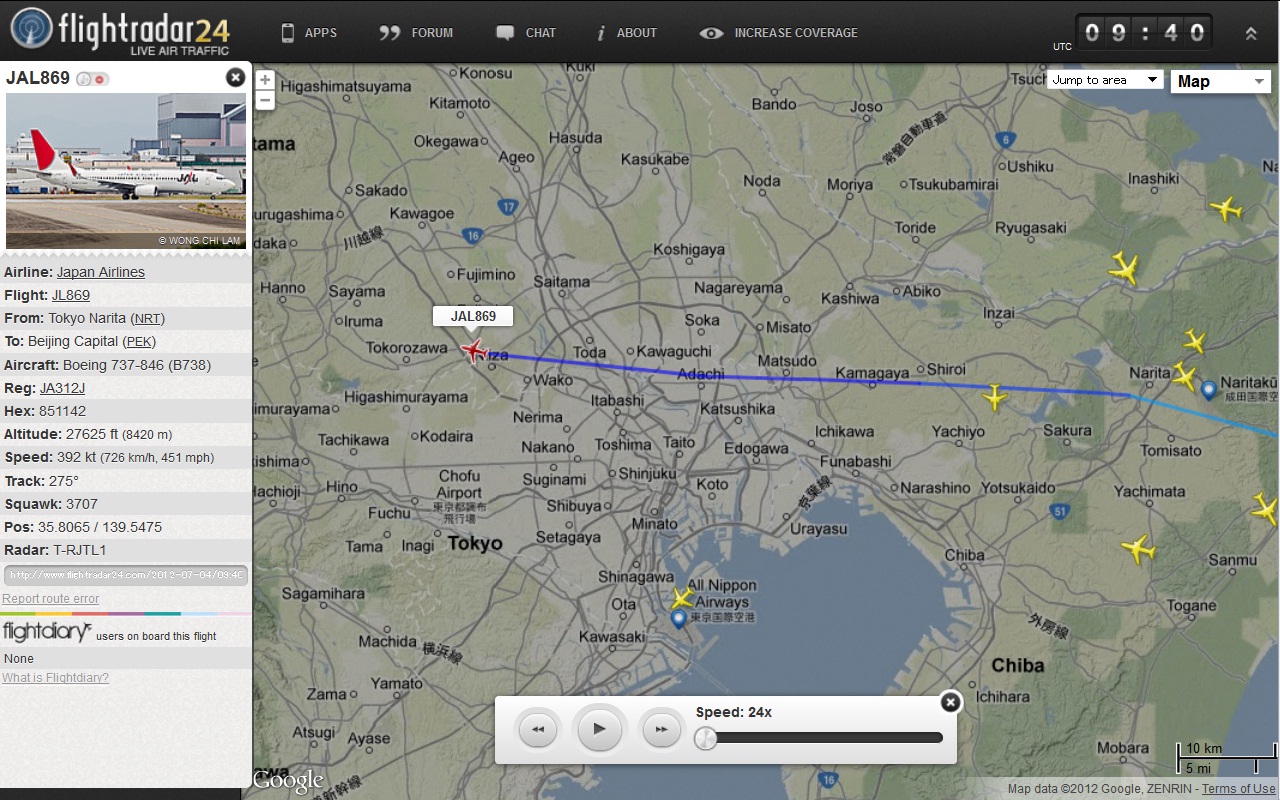The image size is (1280, 800).
Task: Click the Report route error link
Action: pos(51,599)
